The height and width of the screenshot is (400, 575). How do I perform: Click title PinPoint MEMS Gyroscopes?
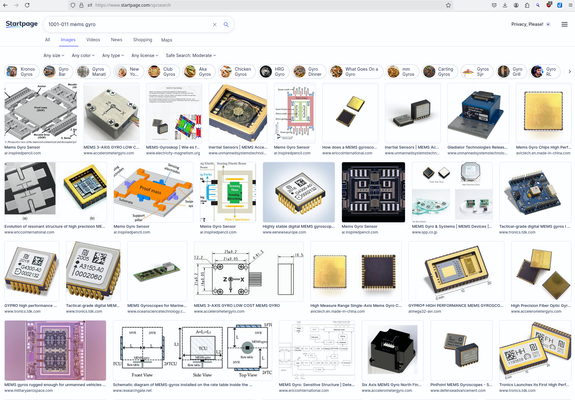coord(461,385)
